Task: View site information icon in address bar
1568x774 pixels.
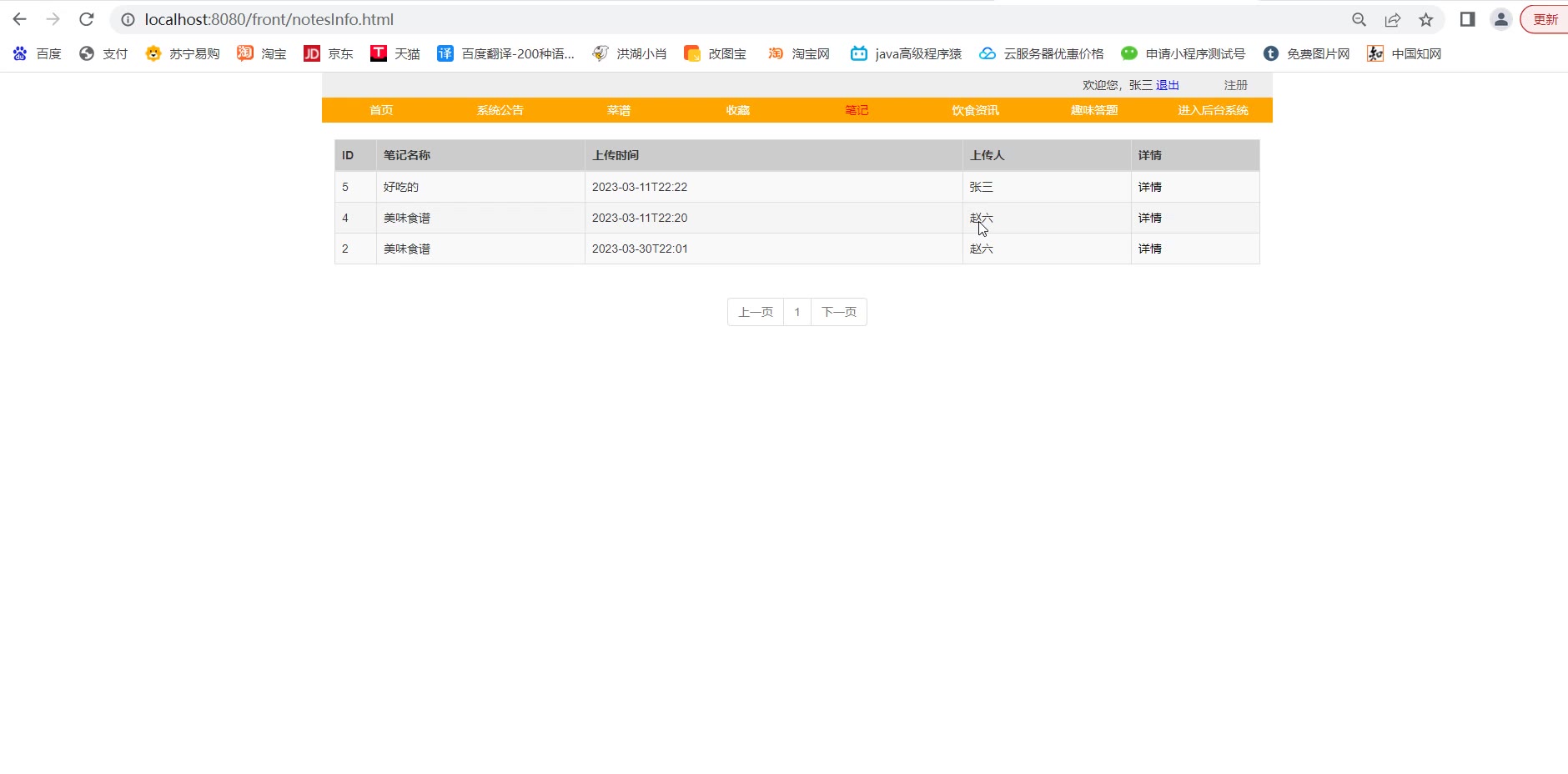Action: coord(128,19)
